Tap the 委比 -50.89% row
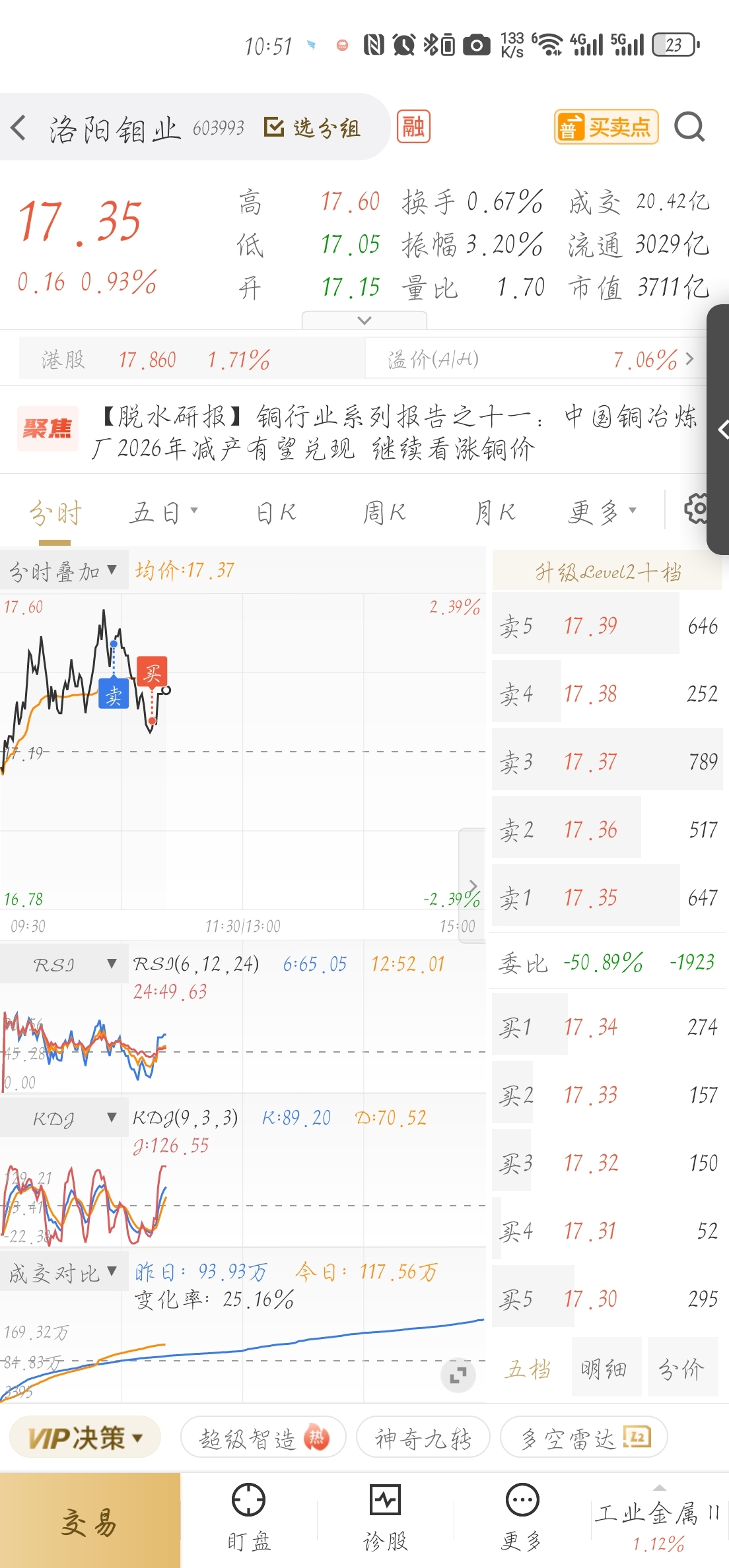The image size is (729, 1568). pos(607,962)
